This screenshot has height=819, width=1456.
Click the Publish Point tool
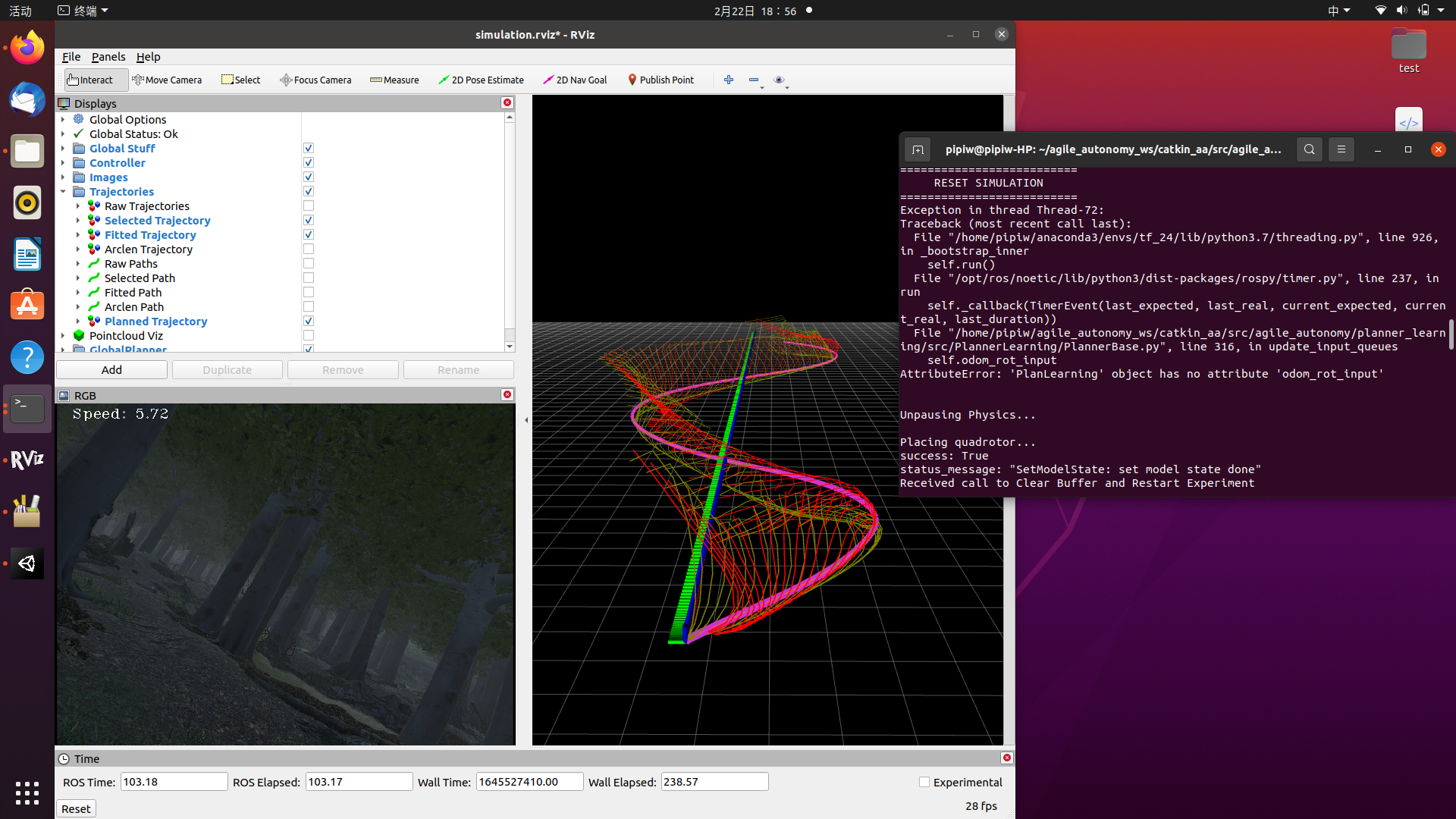tap(661, 80)
